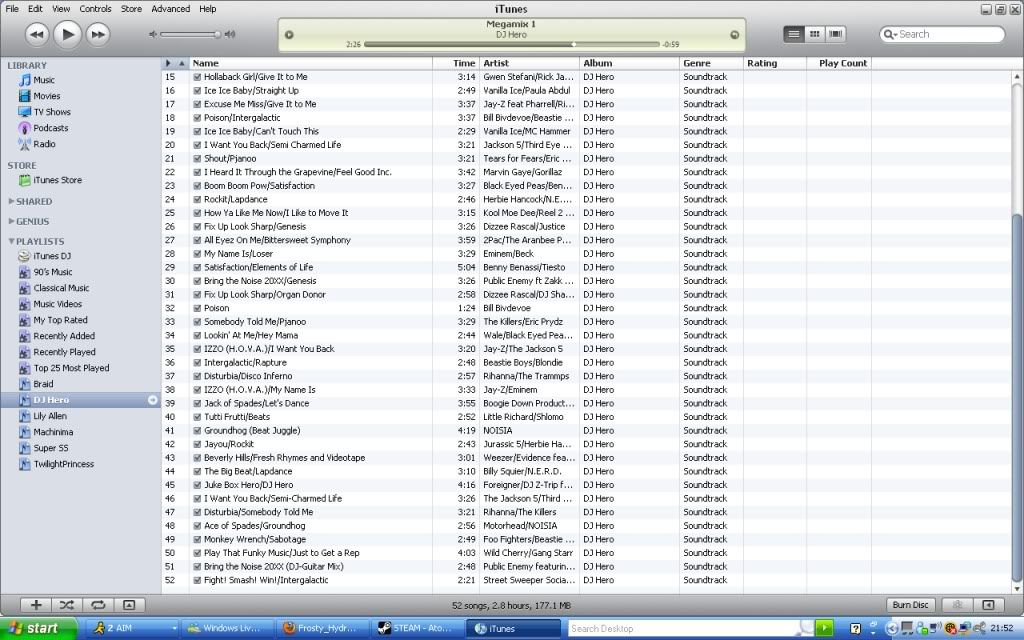The height and width of the screenshot is (640, 1024).
Task: Collapse the PLAYLISTS sidebar section
Action: point(11,241)
